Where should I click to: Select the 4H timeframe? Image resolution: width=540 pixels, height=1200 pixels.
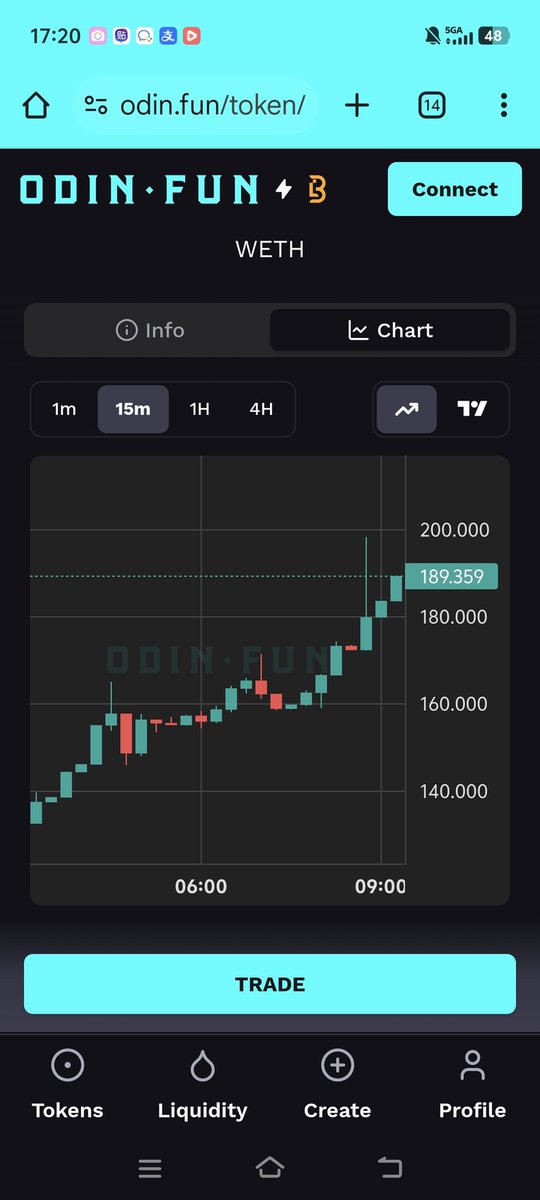[x=261, y=409]
